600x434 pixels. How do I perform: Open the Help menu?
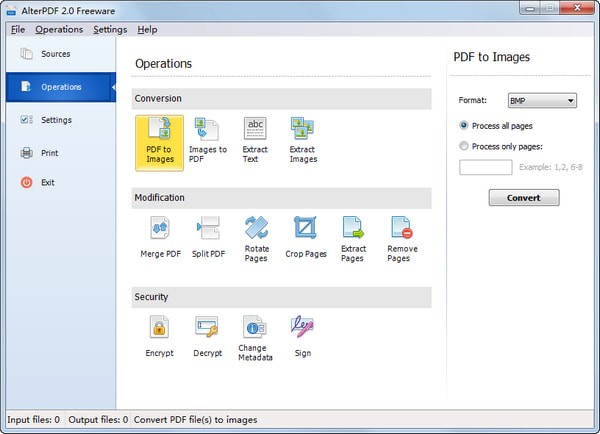coord(147,30)
